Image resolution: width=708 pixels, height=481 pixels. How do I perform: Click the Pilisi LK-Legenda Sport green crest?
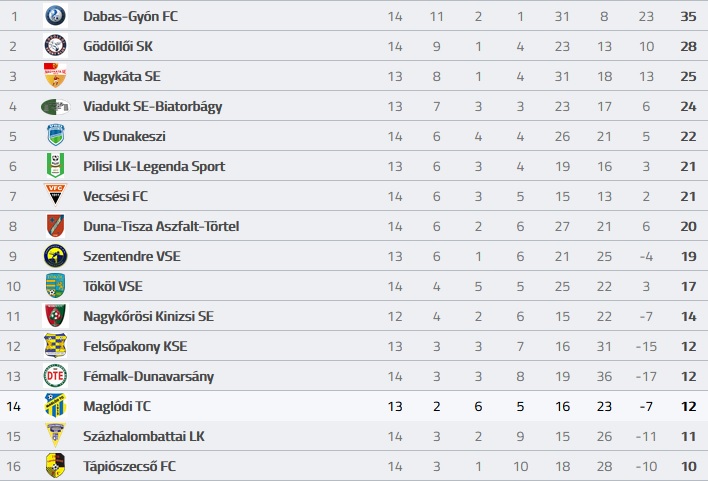(56, 166)
